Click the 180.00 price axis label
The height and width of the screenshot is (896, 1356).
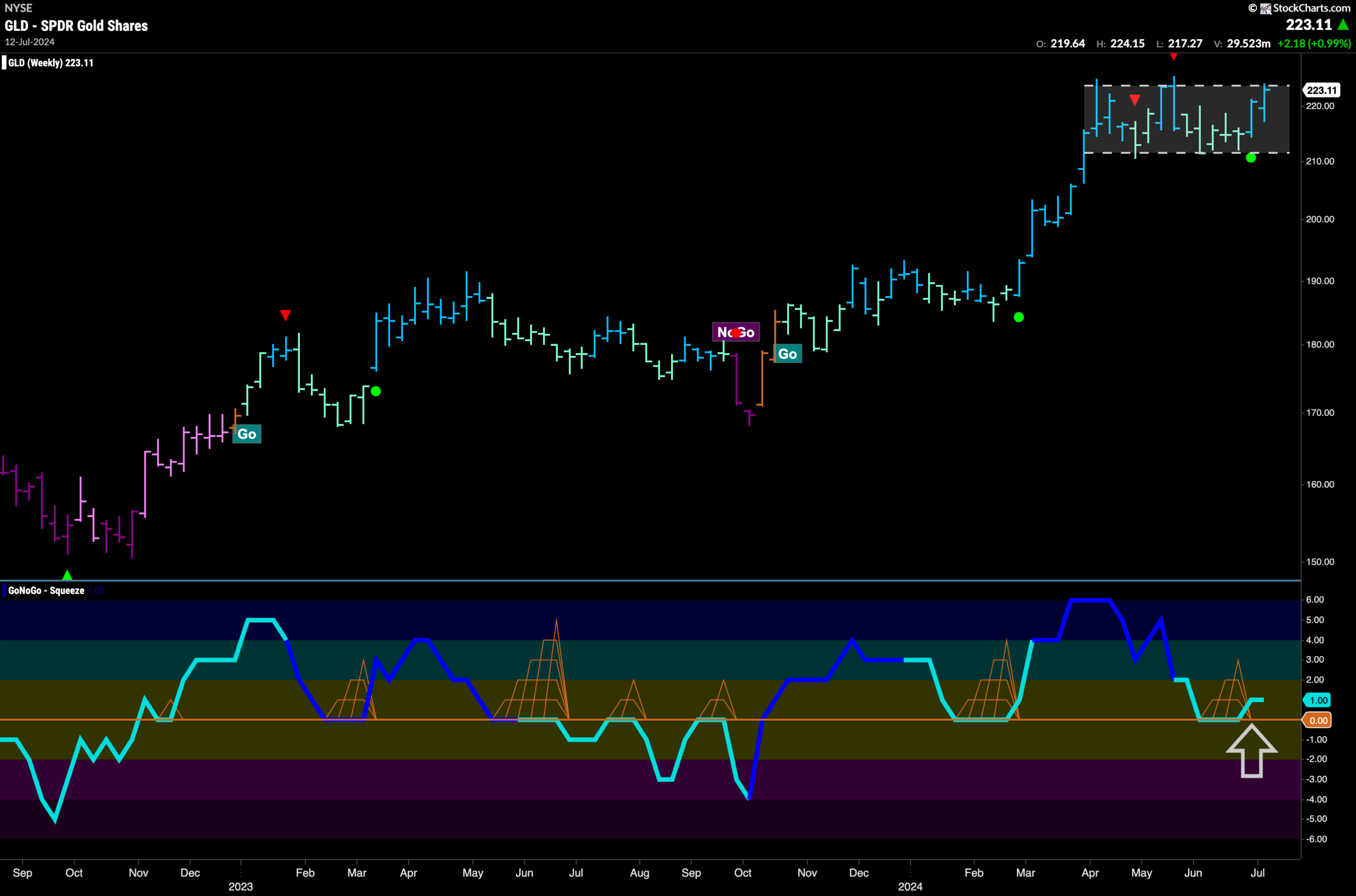click(x=1320, y=345)
